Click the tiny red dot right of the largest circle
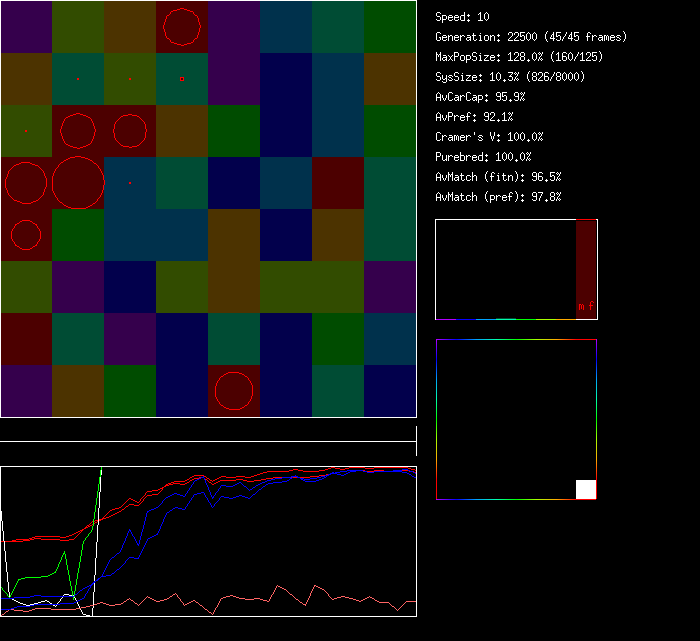700x641 pixels. click(x=130, y=183)
